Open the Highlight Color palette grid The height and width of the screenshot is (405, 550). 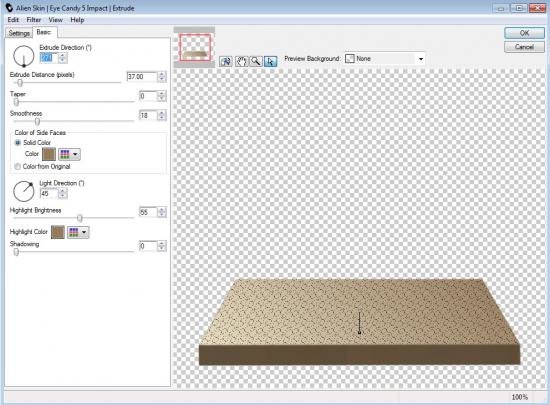[x=78, y=232]
